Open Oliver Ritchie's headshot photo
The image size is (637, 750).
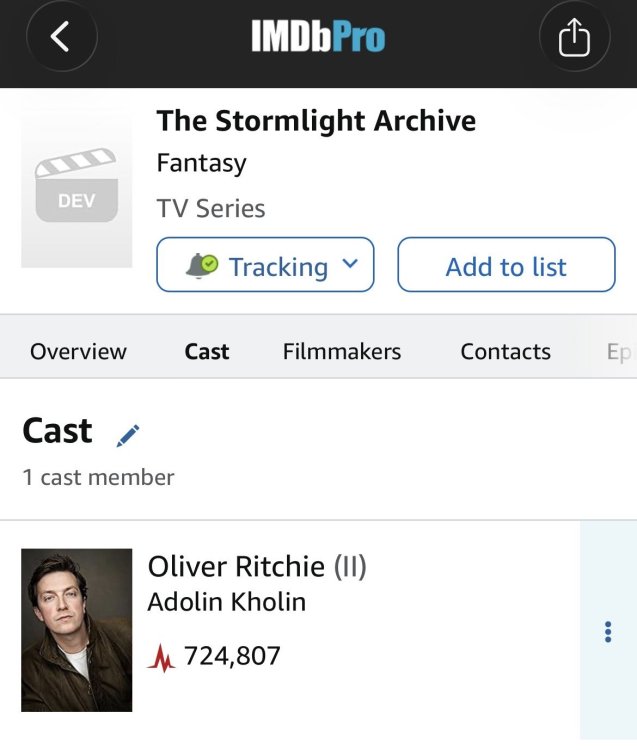coord(77,630)
